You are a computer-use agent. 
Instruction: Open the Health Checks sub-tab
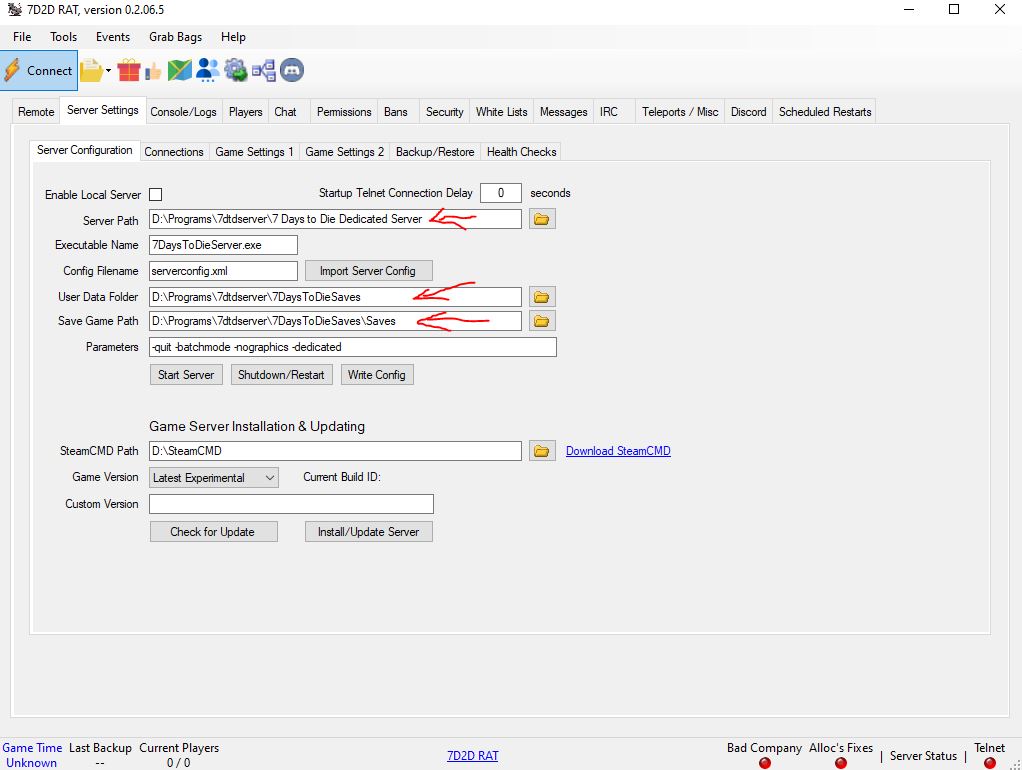[x=521, y=152]
